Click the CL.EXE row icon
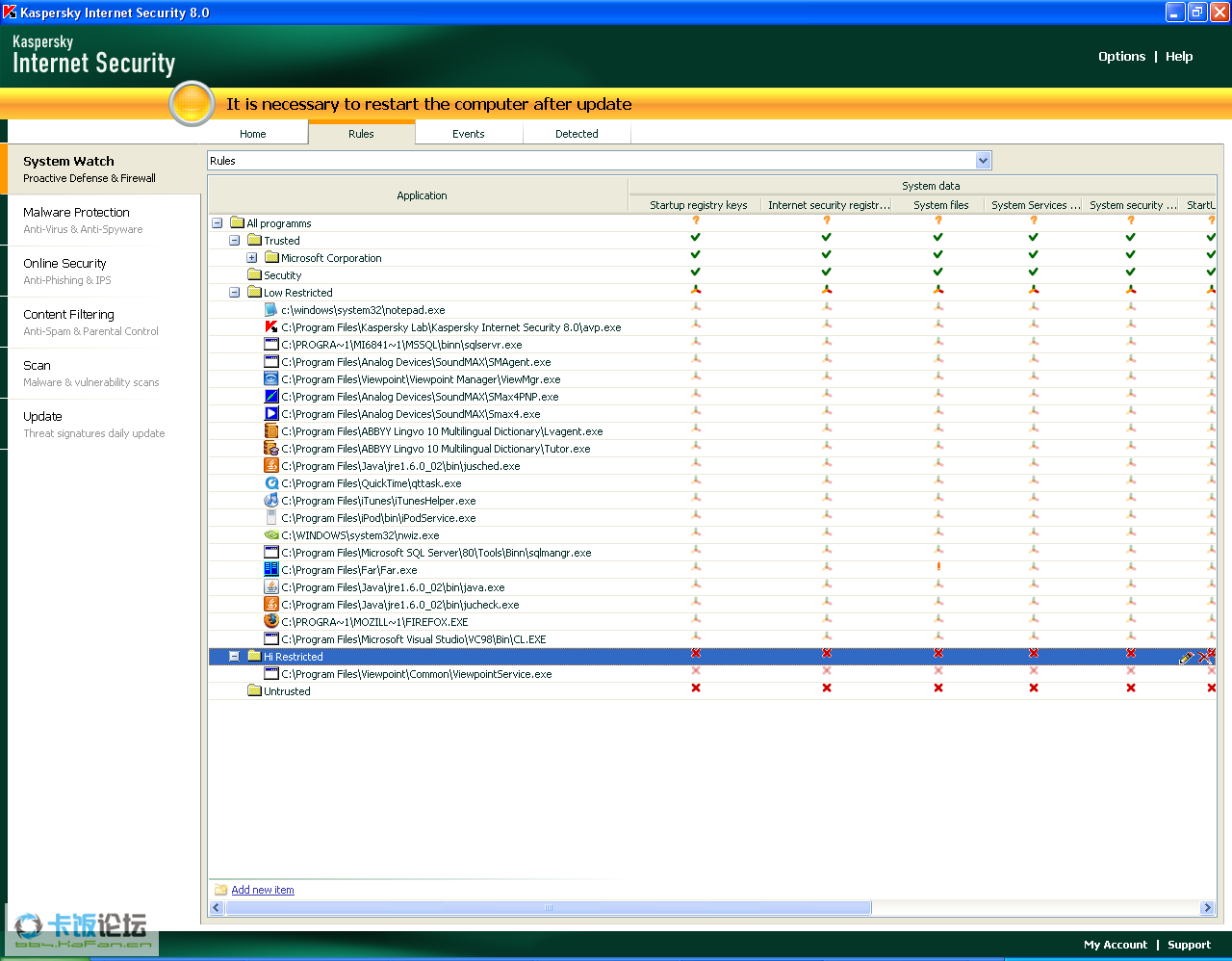Viewport: 1232px width, 961px height. [271, 639]
